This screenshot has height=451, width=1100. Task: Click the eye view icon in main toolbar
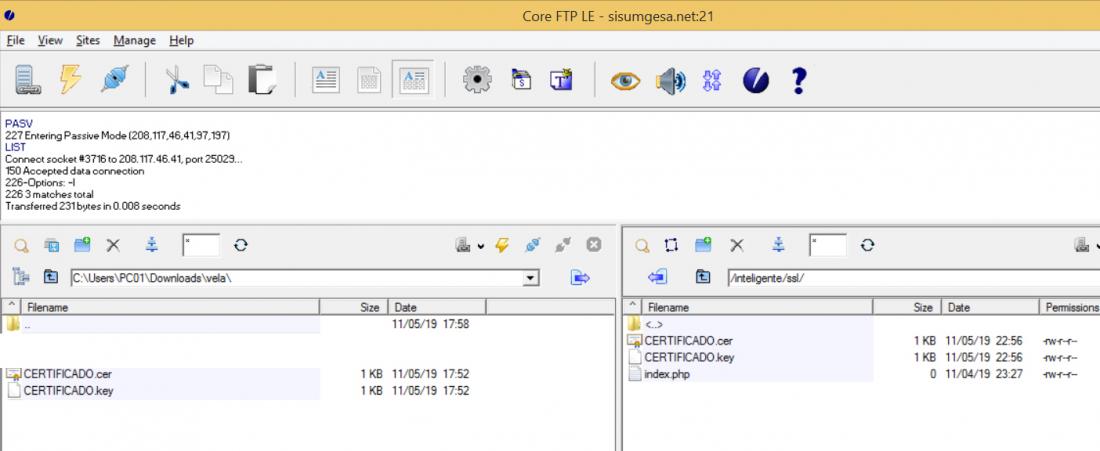625,81
